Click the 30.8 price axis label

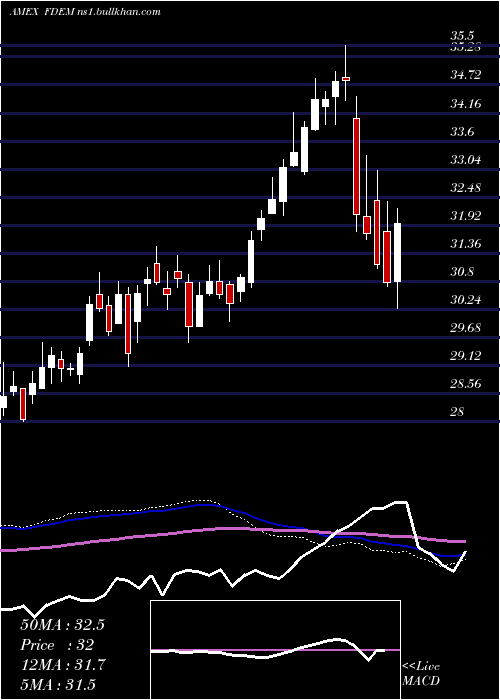pos(462,272)
